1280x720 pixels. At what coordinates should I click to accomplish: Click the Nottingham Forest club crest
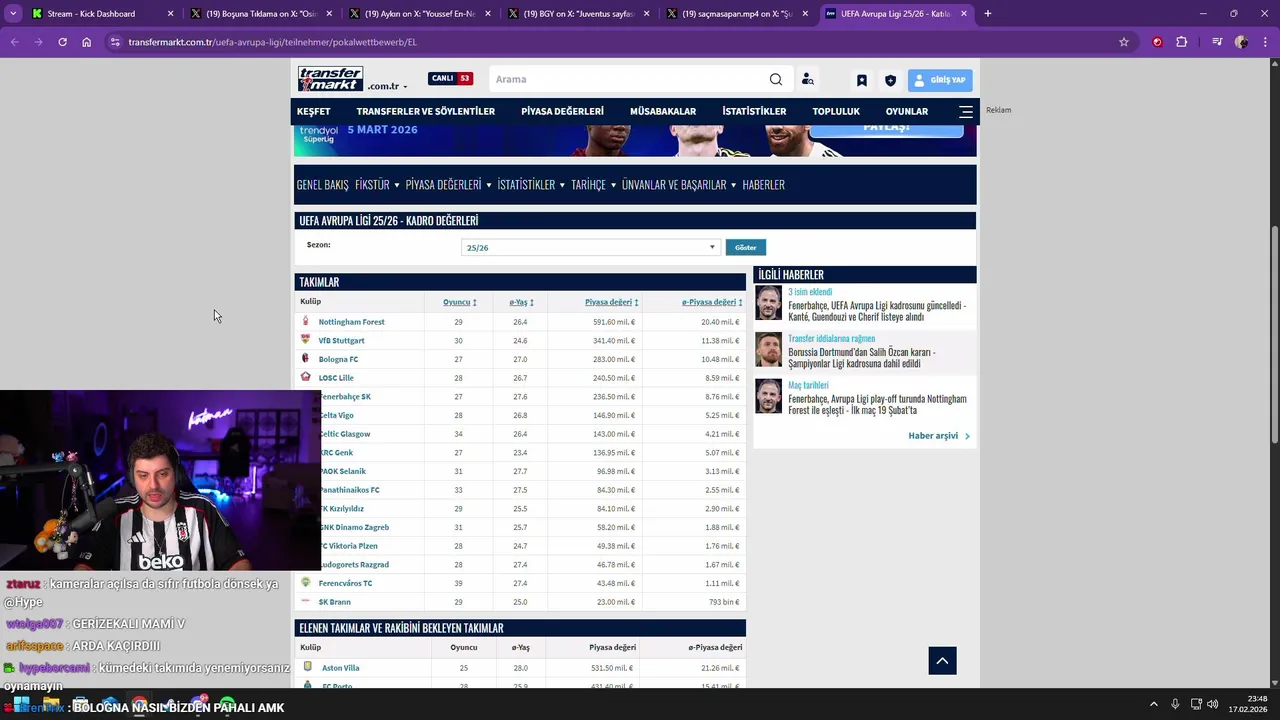pyautogui.click(x=306, y=321)
